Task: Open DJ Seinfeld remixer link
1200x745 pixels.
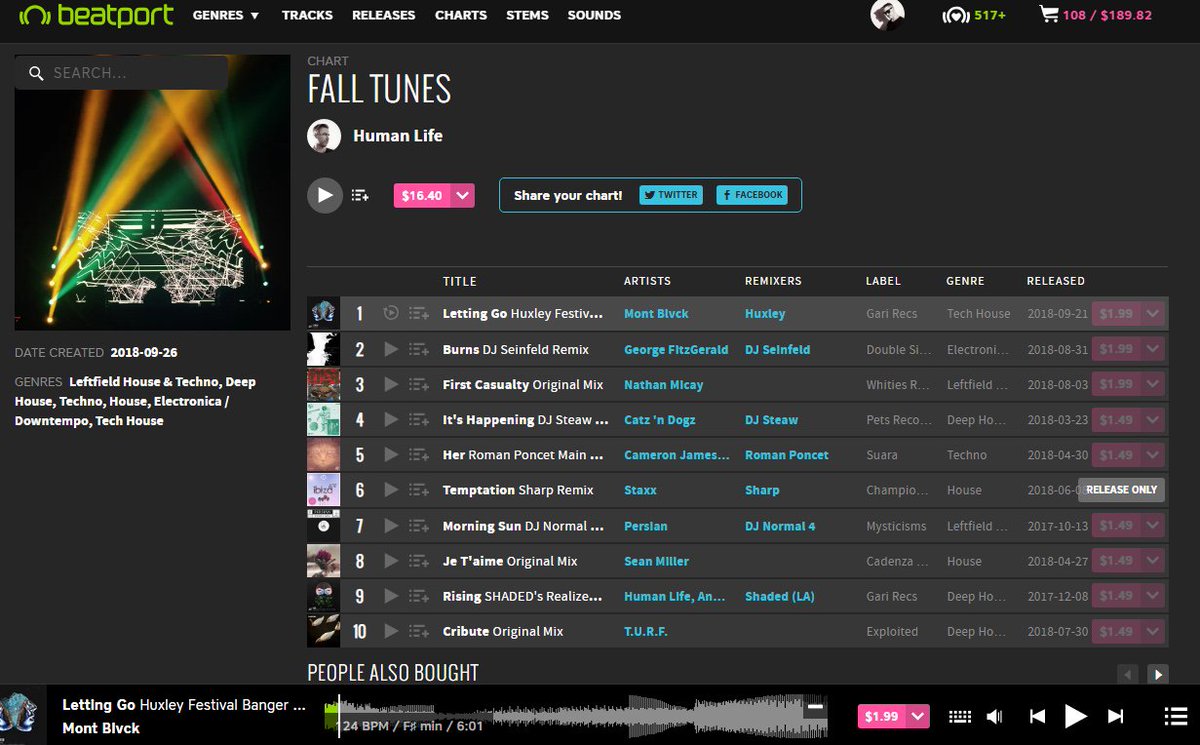Action: pos(777,350)
